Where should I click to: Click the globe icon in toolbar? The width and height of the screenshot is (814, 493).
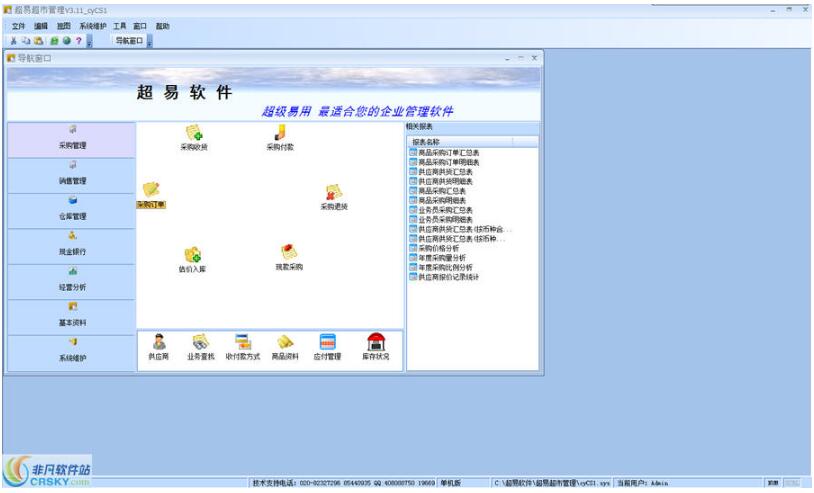click(66, 40)
